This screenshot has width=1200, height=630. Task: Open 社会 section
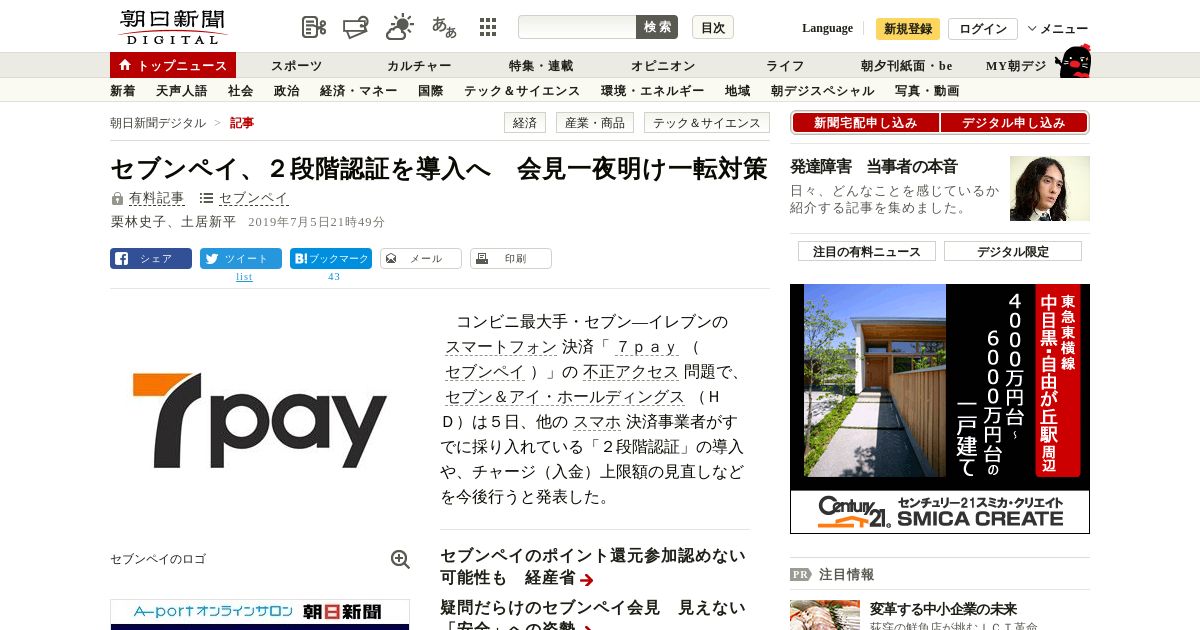pos(241,90)
